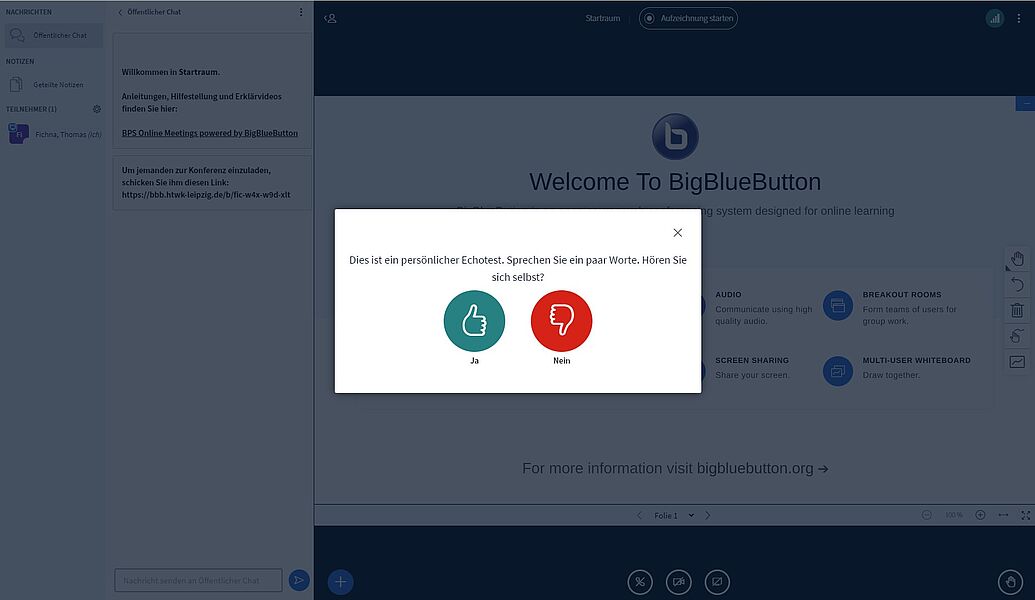Start screen sharing icon
The height and width of the screenshot is (600, 1035).
[x=717, y=582]
